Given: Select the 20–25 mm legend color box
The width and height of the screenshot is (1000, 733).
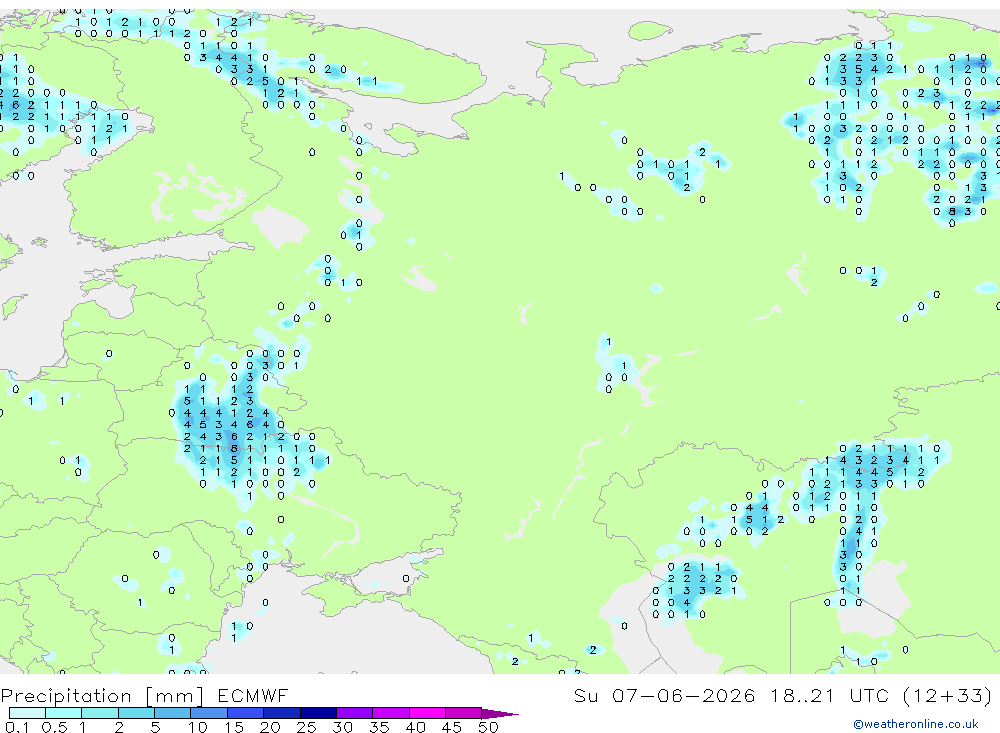Looking at the screenshot, I should 282,713.
